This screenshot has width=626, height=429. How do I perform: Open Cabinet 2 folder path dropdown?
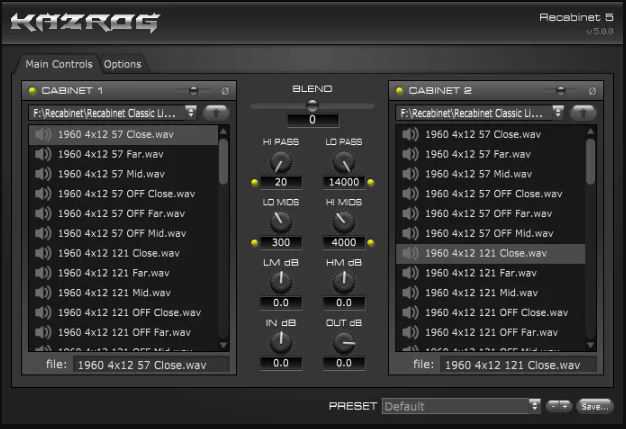point(558,113)
